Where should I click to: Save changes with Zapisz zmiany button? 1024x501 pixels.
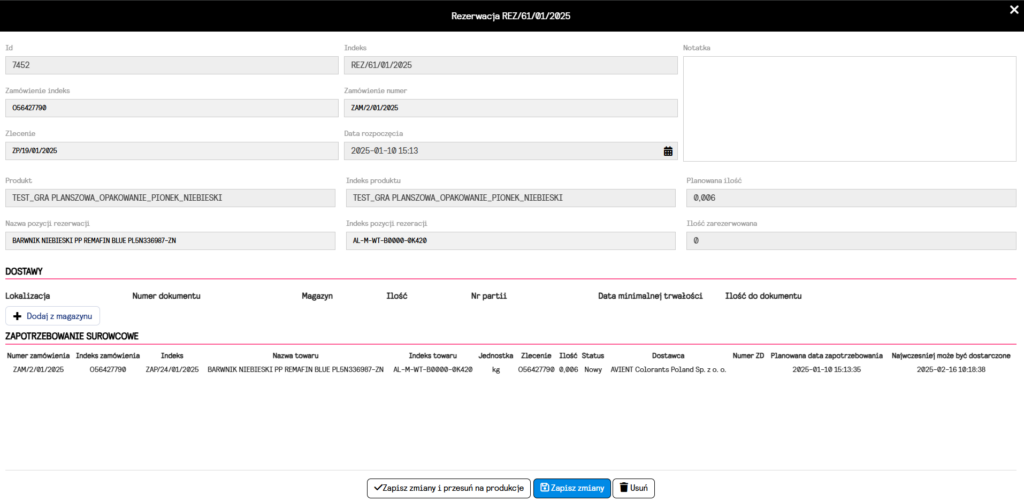pyautogui.click(x=571, y=487)
